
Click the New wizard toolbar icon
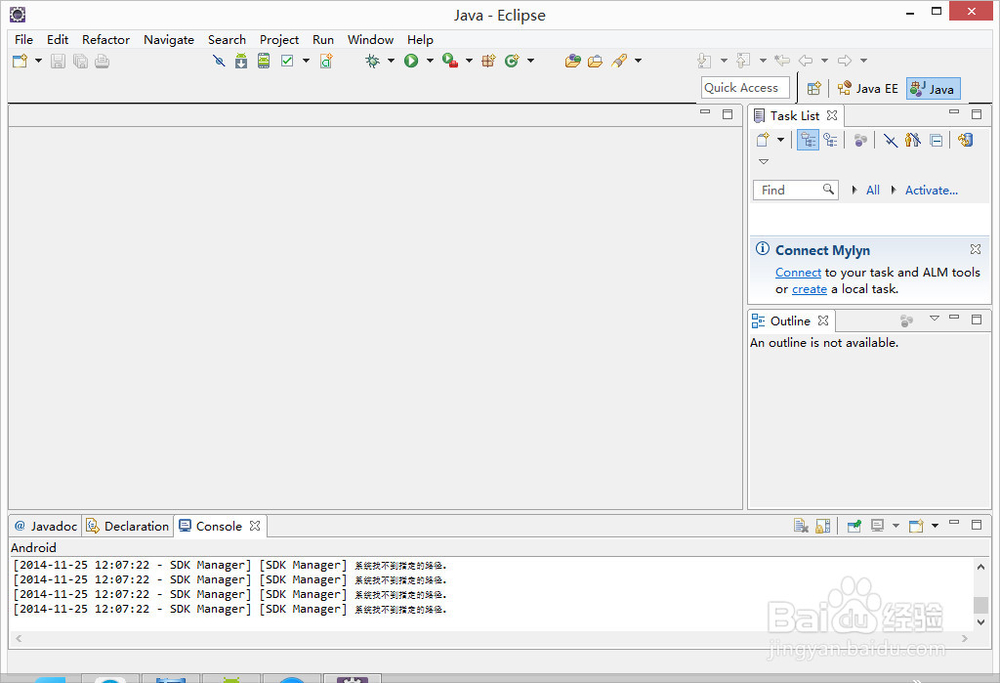click(20, 61)
